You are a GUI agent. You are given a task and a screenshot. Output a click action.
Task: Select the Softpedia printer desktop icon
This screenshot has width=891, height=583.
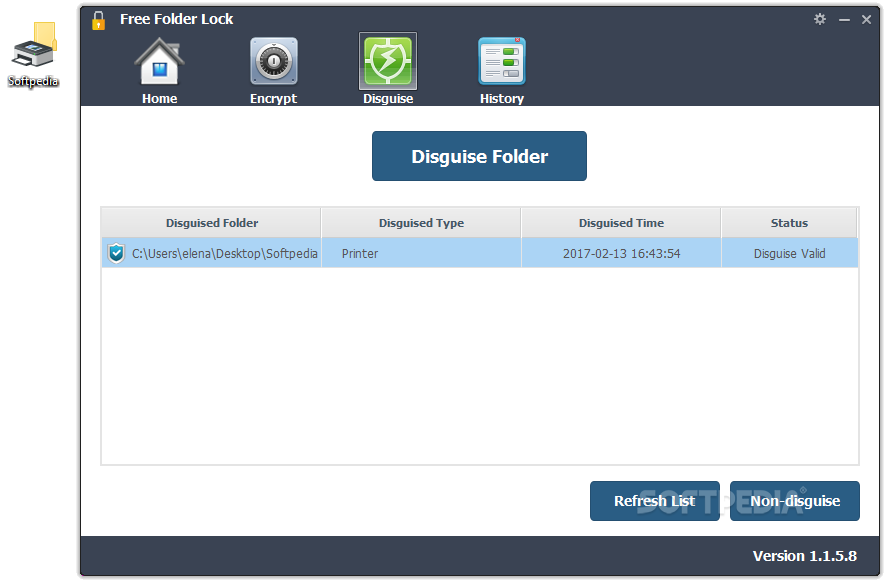[34, 55]
